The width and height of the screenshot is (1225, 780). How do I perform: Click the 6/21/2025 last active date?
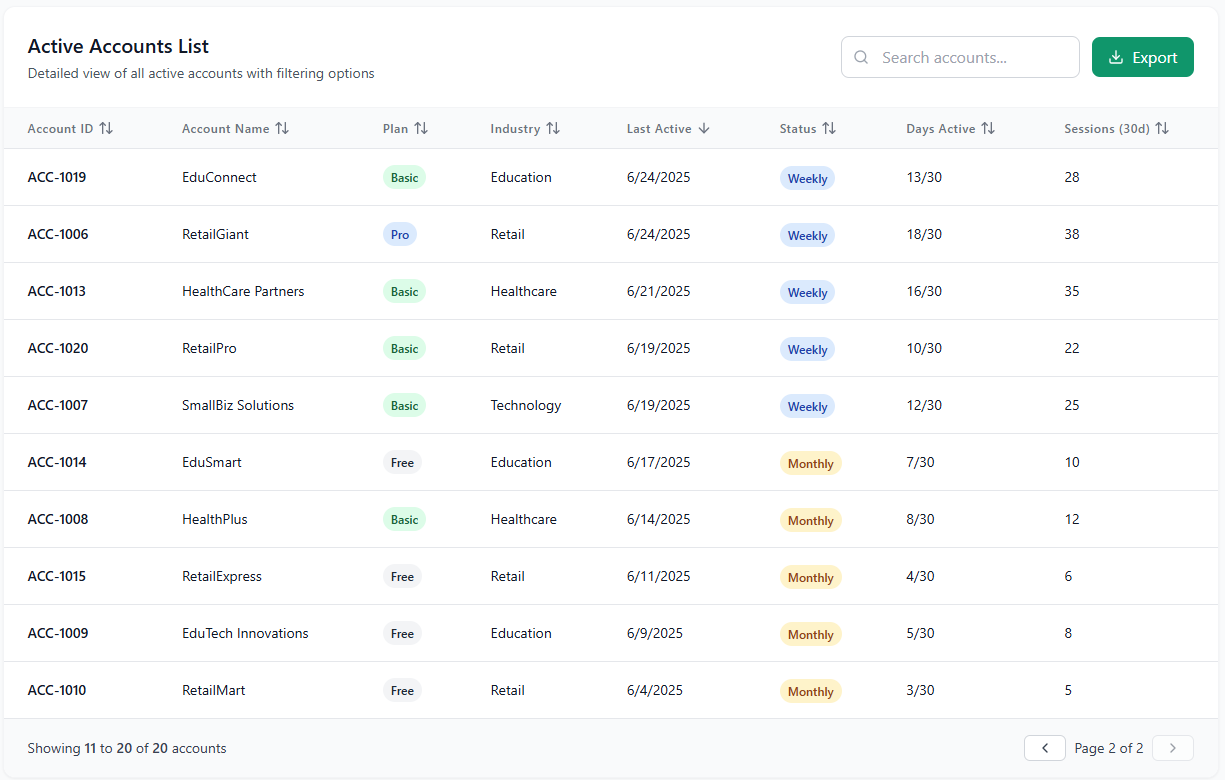tap(659, 291)
